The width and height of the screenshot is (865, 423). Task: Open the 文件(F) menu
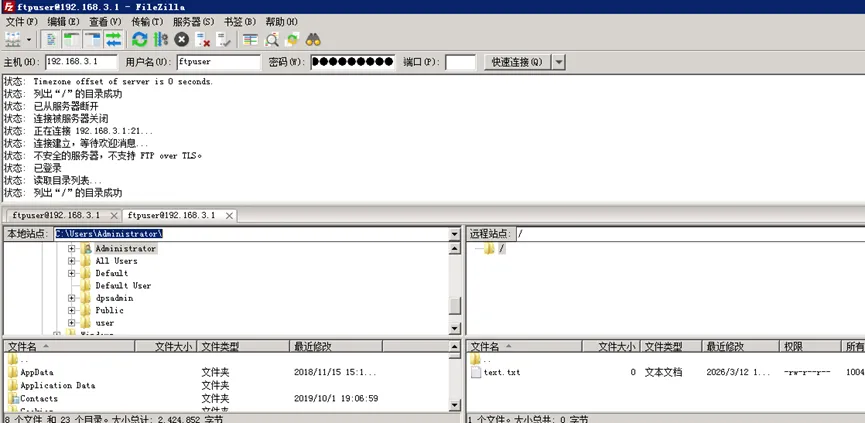[22, 22]
